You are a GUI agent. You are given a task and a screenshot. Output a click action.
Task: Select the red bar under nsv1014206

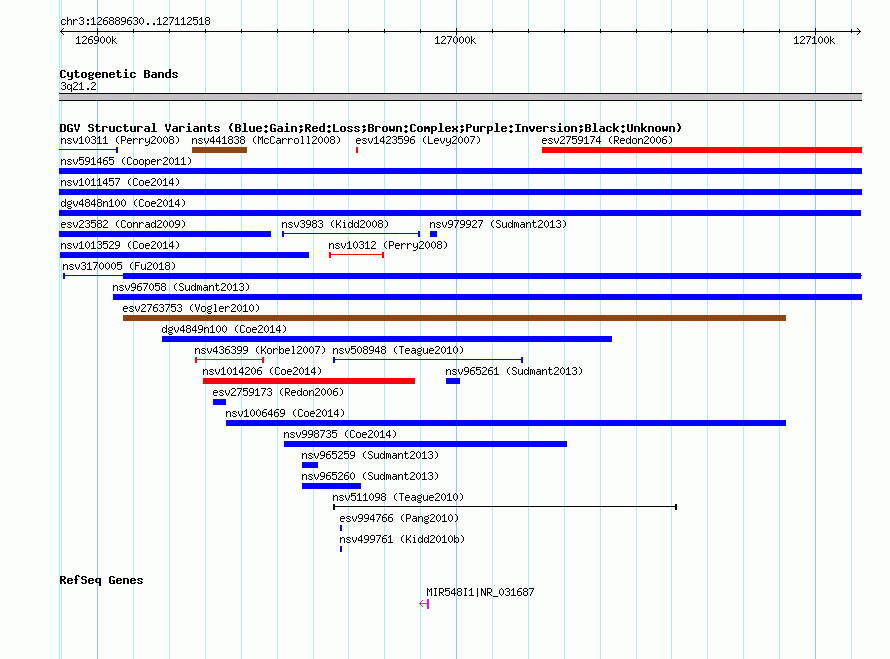click(309, 381)
